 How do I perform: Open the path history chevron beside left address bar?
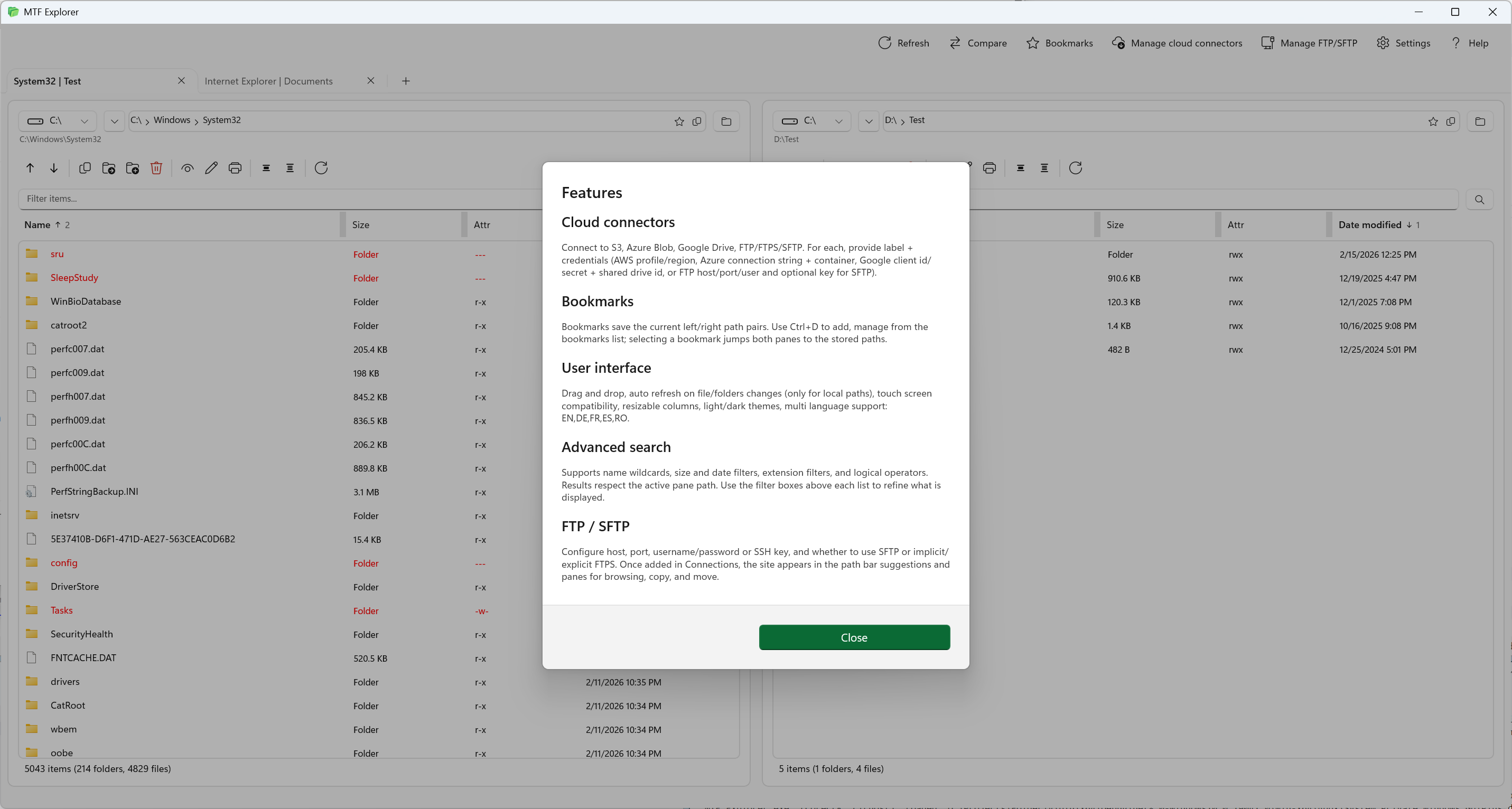(114, 121)
